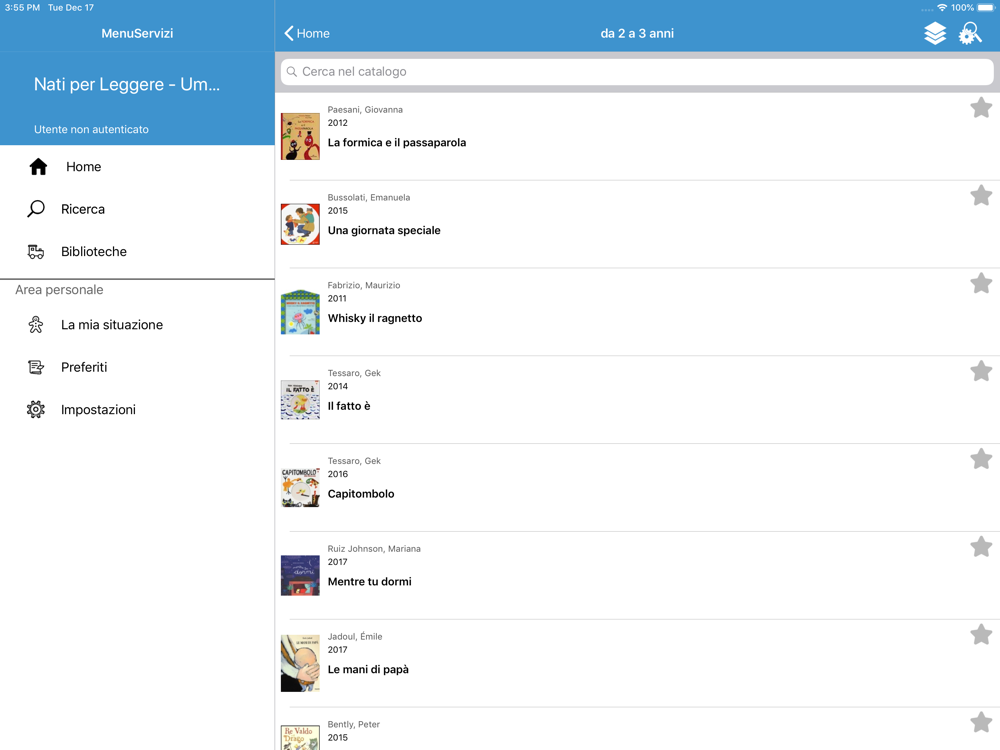Select title Mentre tu dormi
Viewport: 1000px width, 750px height.
coord(370,582)
